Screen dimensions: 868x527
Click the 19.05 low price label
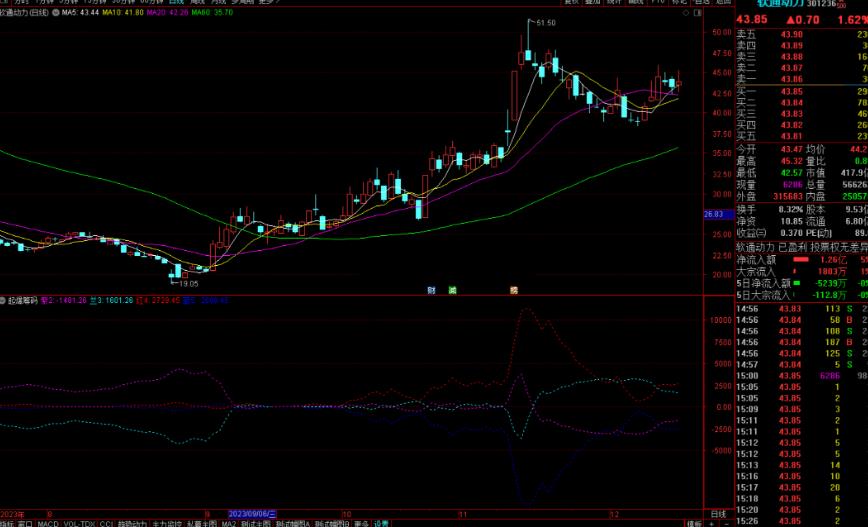pos(189,283)
